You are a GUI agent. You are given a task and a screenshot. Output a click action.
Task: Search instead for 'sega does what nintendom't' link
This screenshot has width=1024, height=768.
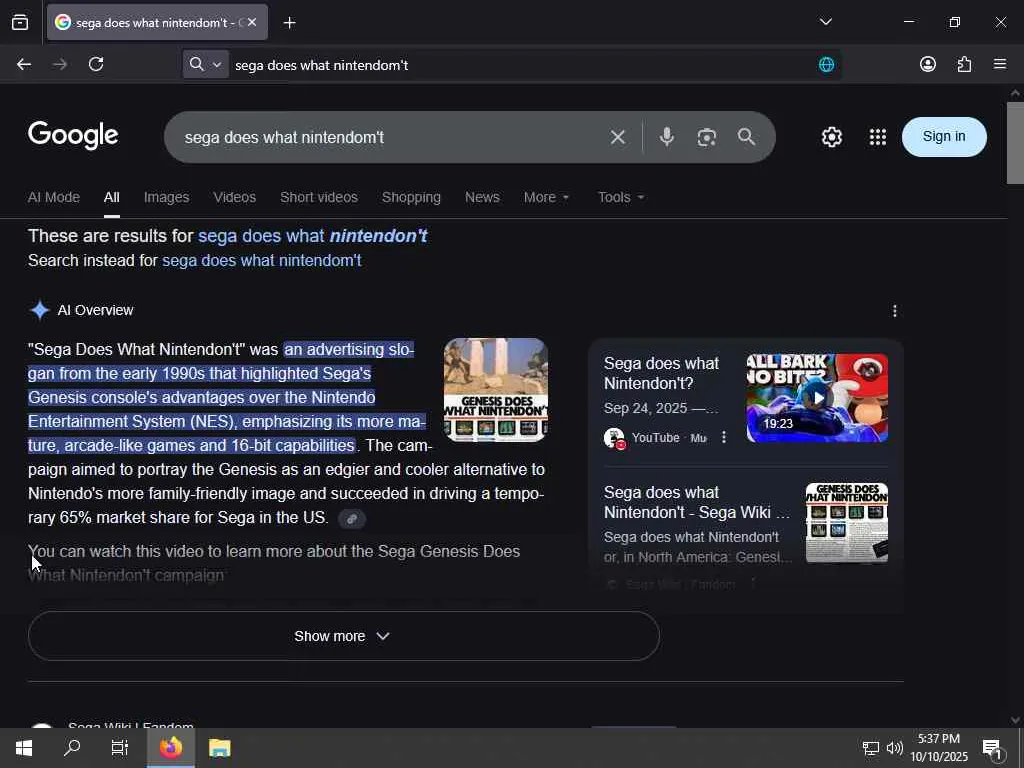[261, 261]
